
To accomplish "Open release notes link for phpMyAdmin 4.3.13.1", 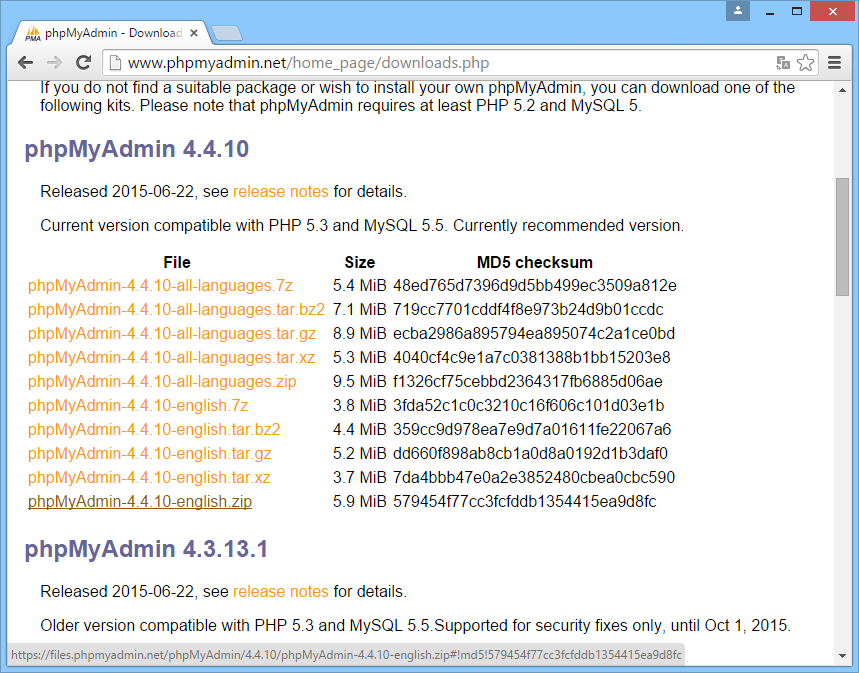I will [280, 591].
